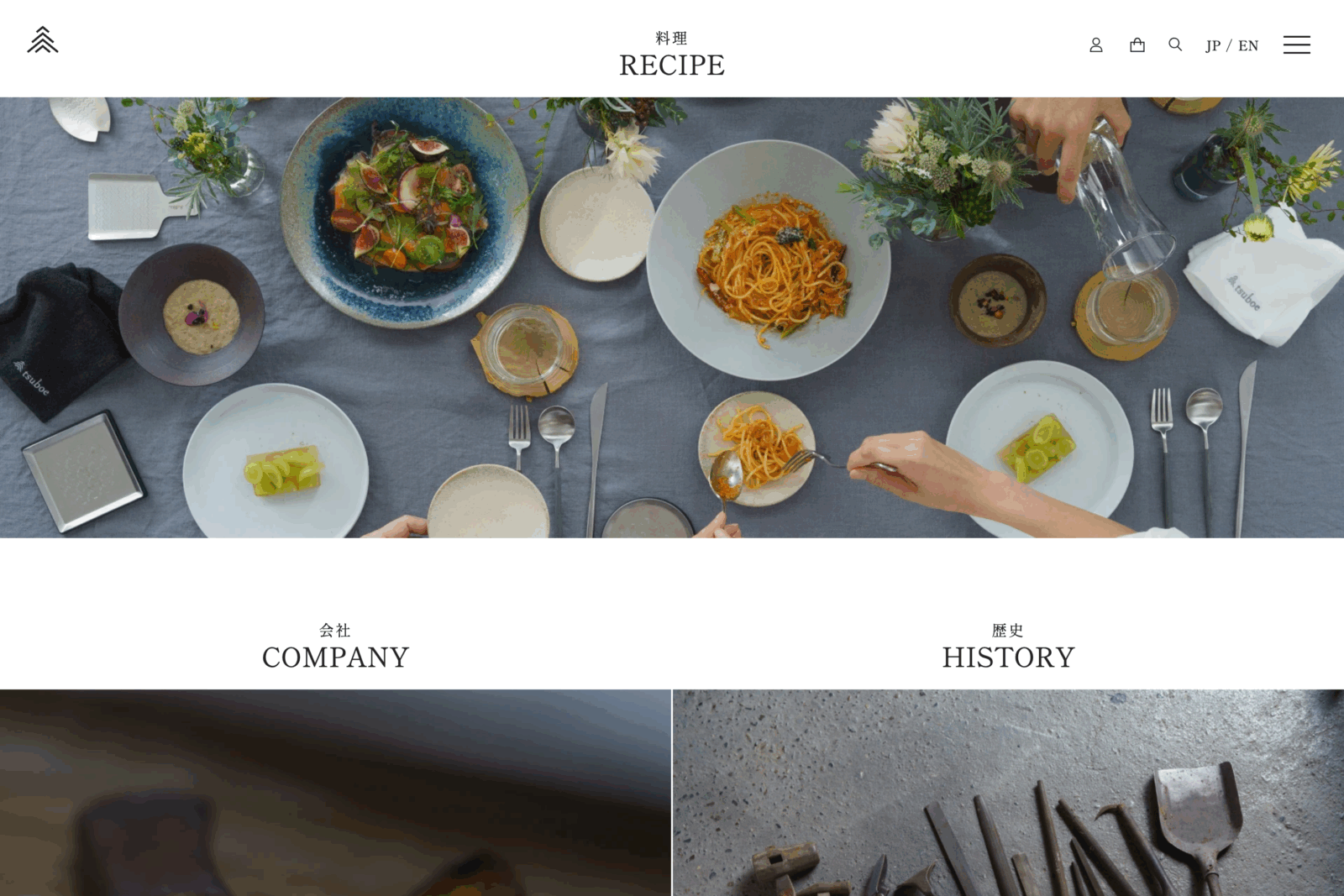1344x896 pixels.
Task: Switch language to EN
Action: (x=1248, y=45)
